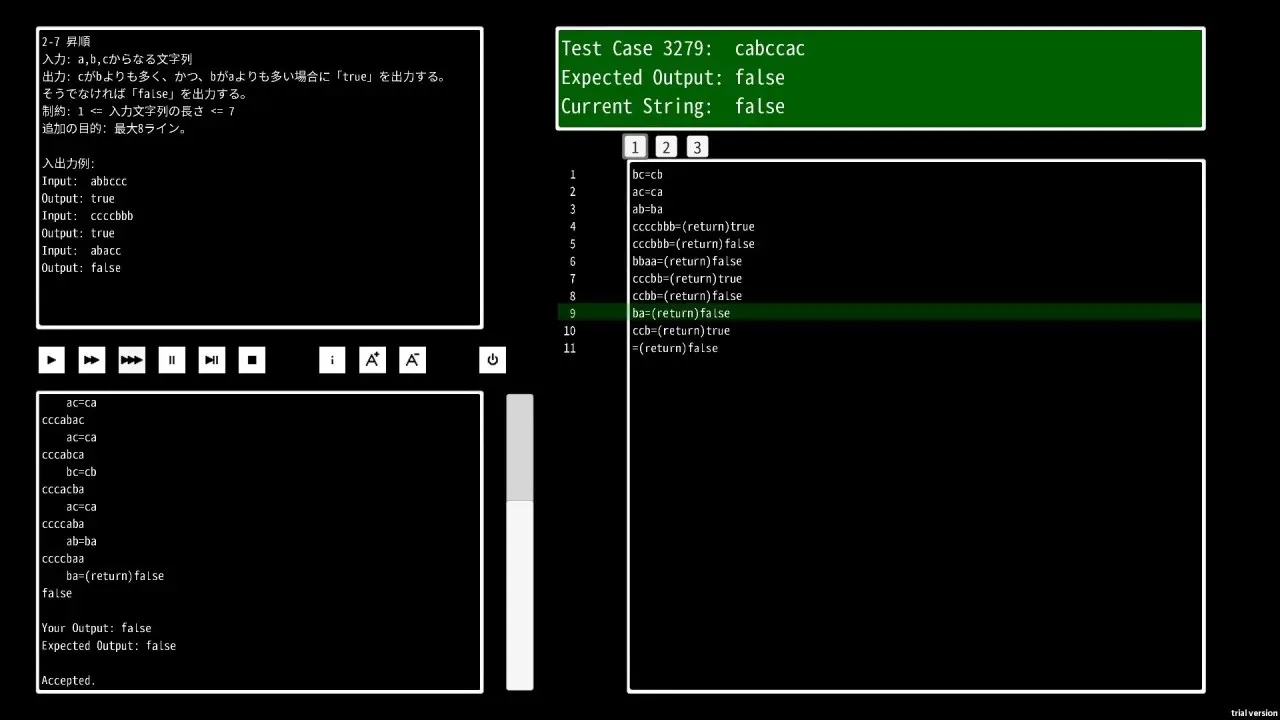Screen dimensions: 1280x720
Task: Click code line 2 'ac=ca' in the editor
Action: [x=647, y=192]
